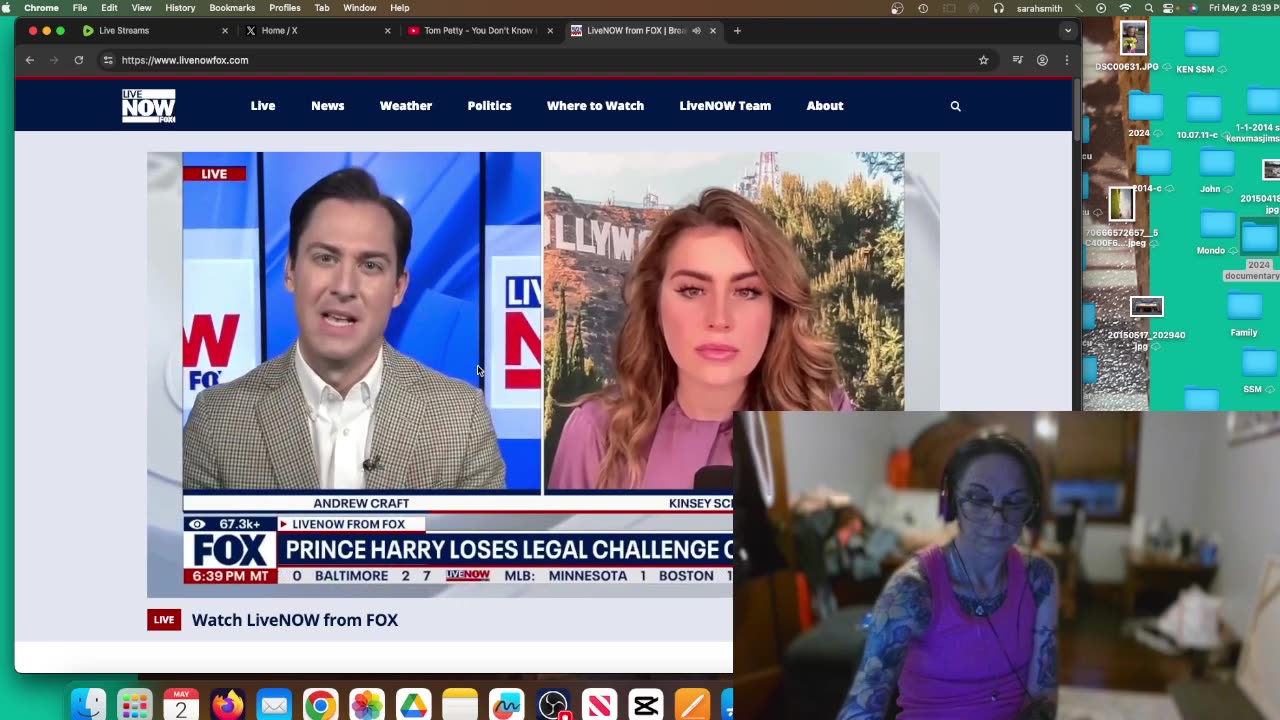The width and height of the screenshot is (1280, 720).
Task: Launch Firefox from the Dock
Action: click(x=227, y=705)
